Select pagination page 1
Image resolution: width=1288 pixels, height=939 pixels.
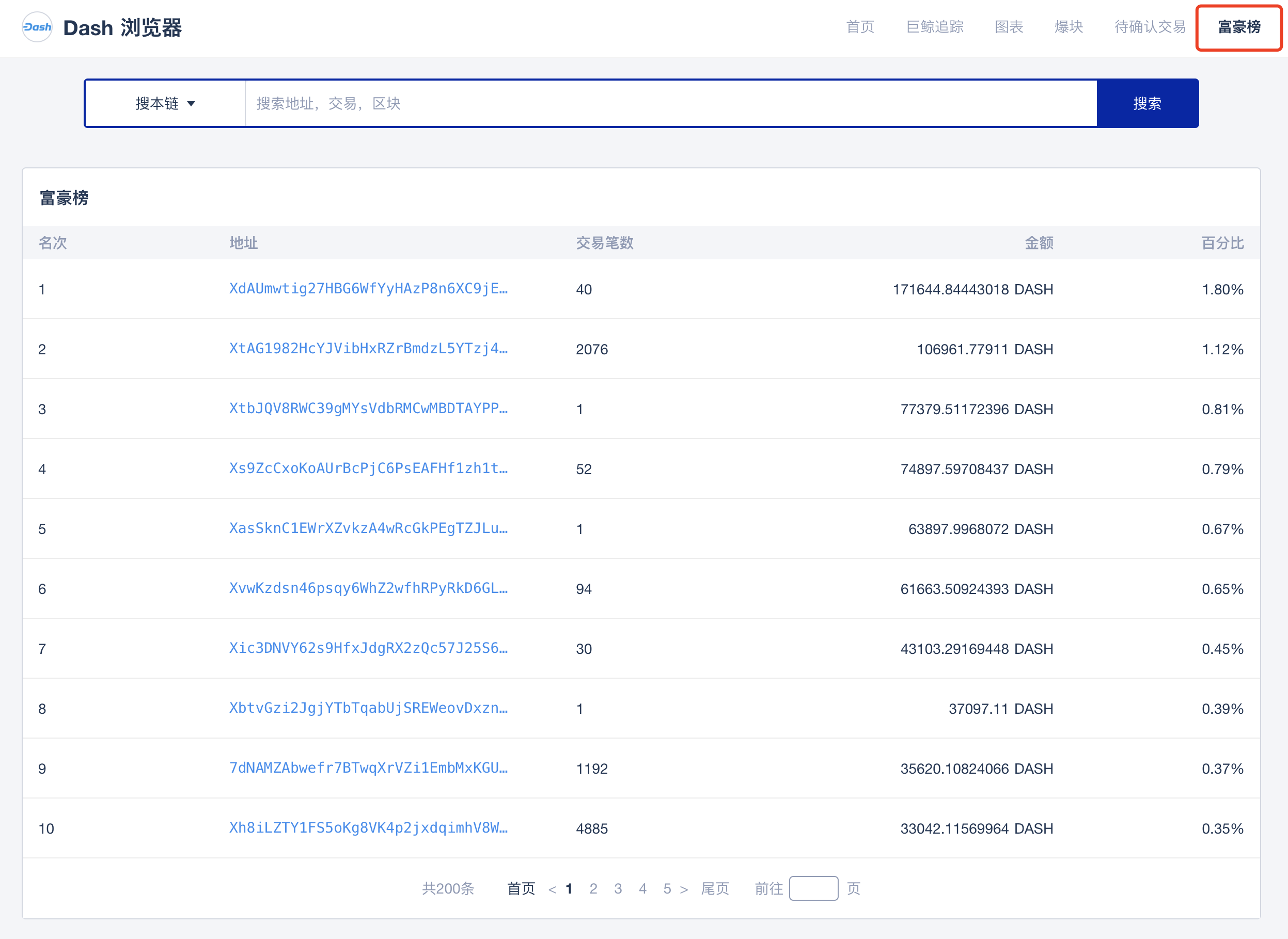tap(569, 888)
